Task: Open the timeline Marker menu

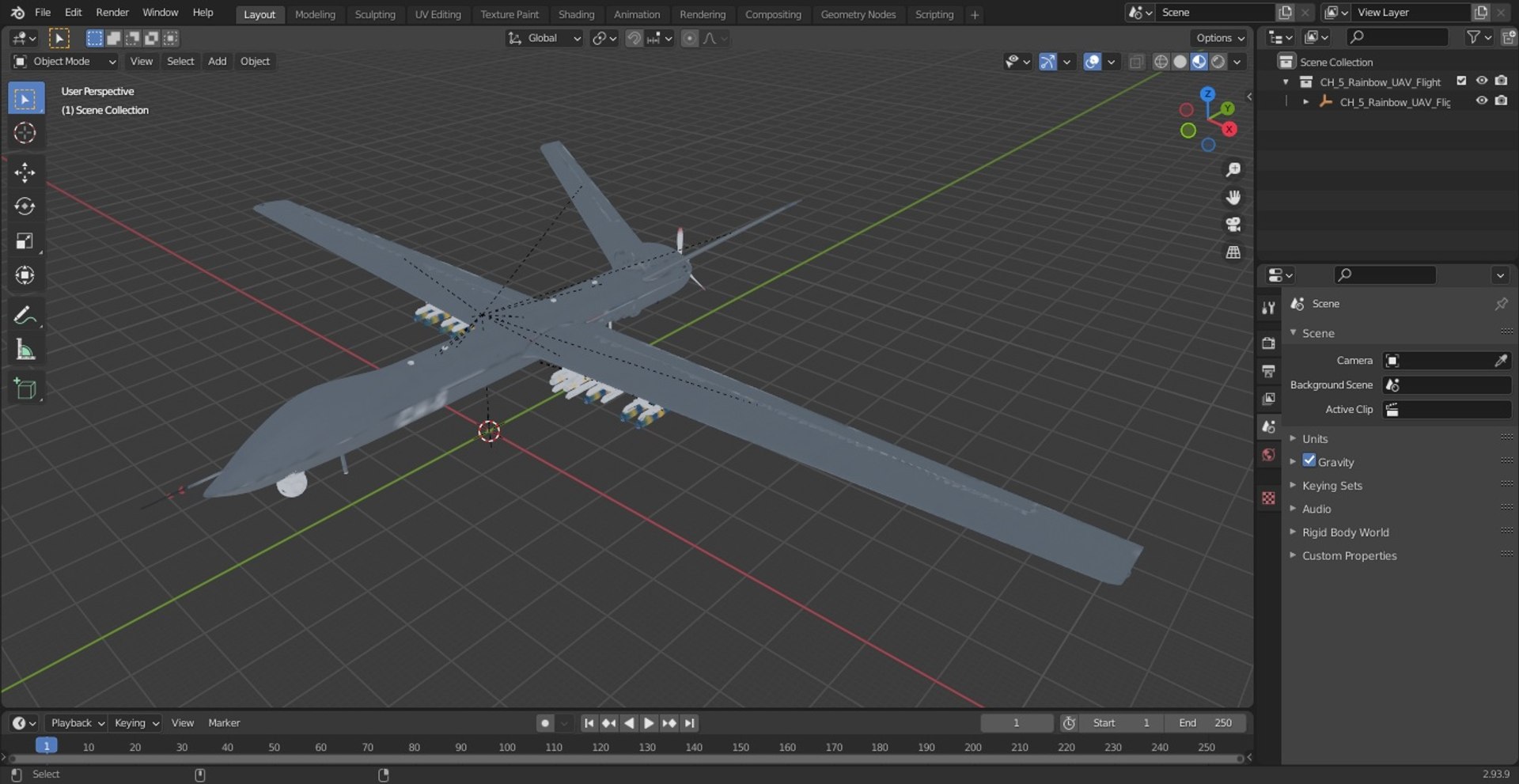Action: 224,722
